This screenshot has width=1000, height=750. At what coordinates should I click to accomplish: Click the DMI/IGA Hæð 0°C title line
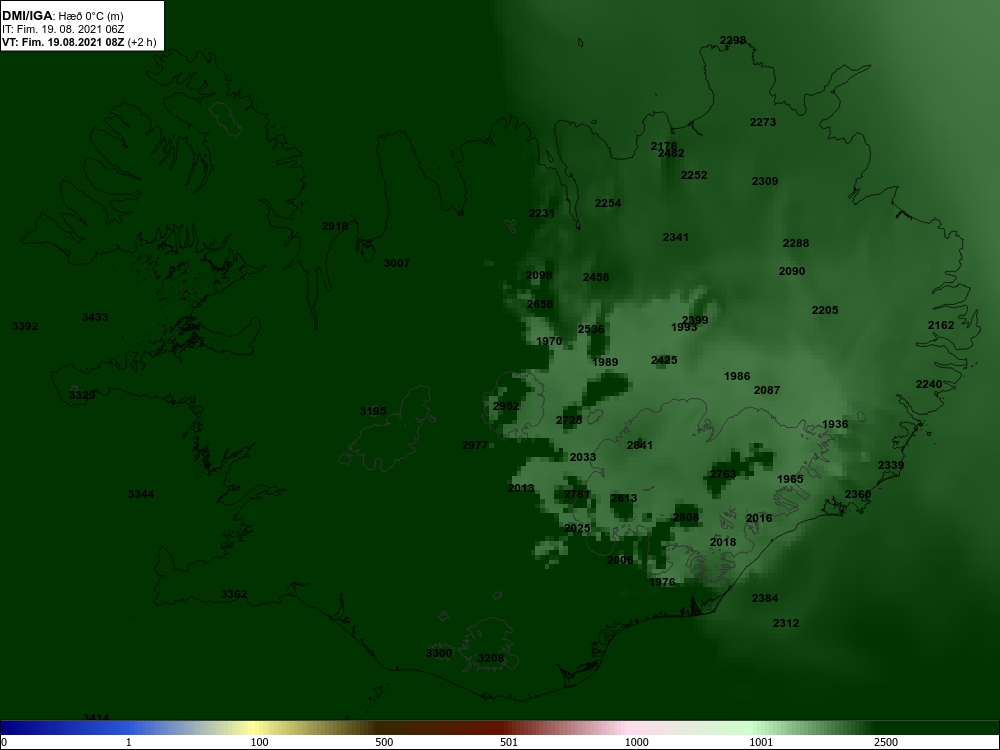(62, 16)
